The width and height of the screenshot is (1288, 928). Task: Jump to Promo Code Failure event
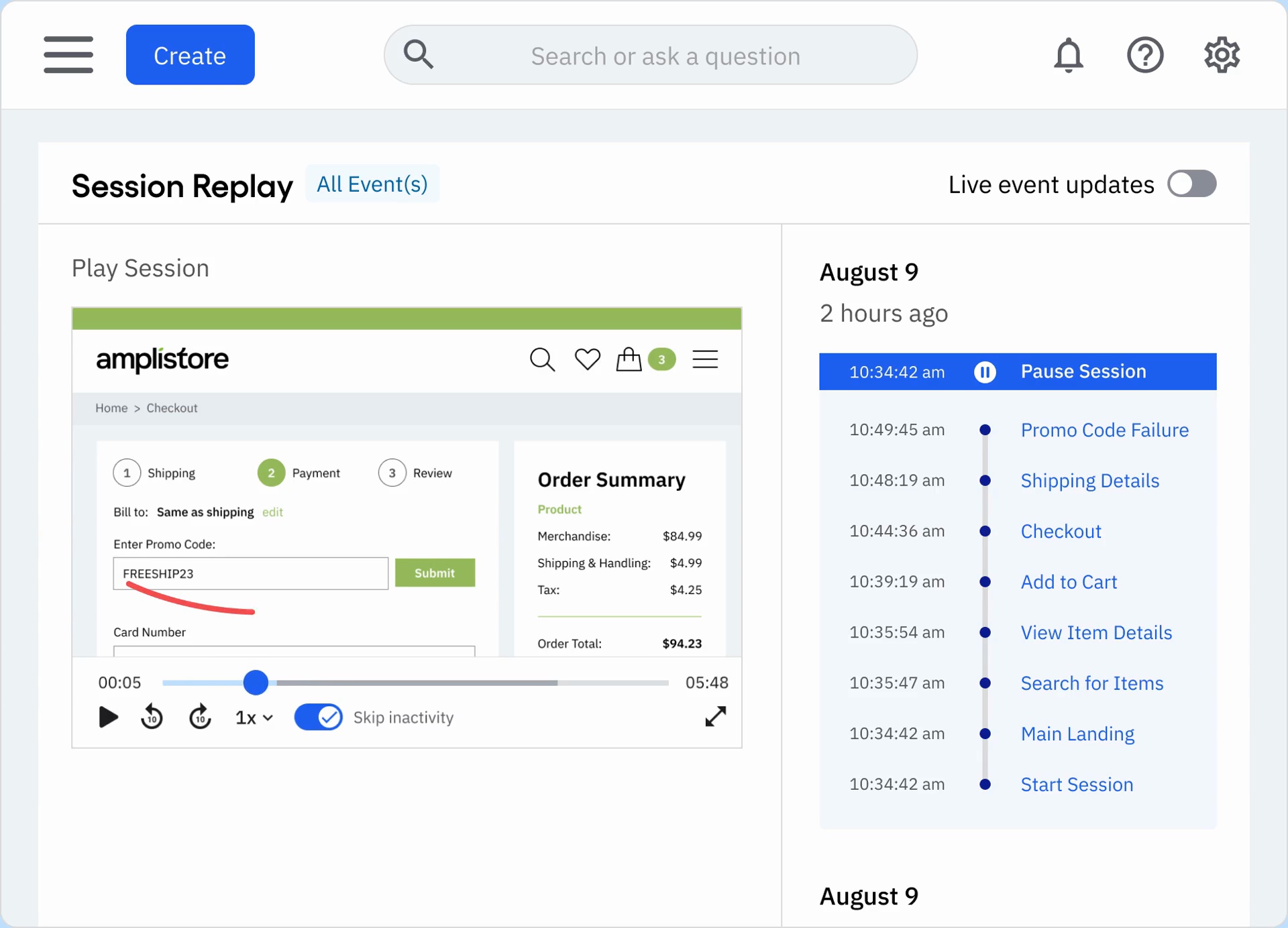[x=1104, y=430]
